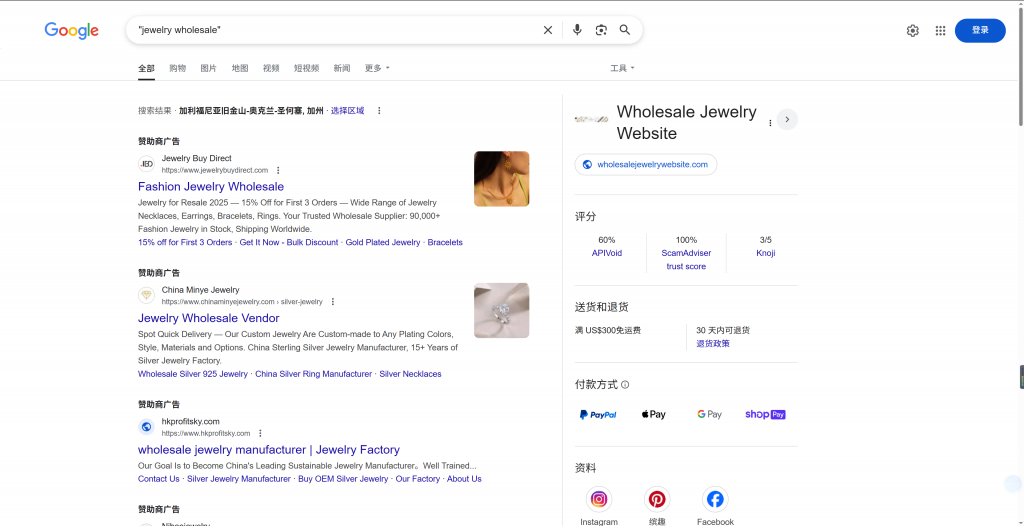Open ad options dots for hkprofitsky.com

(260, 433)
